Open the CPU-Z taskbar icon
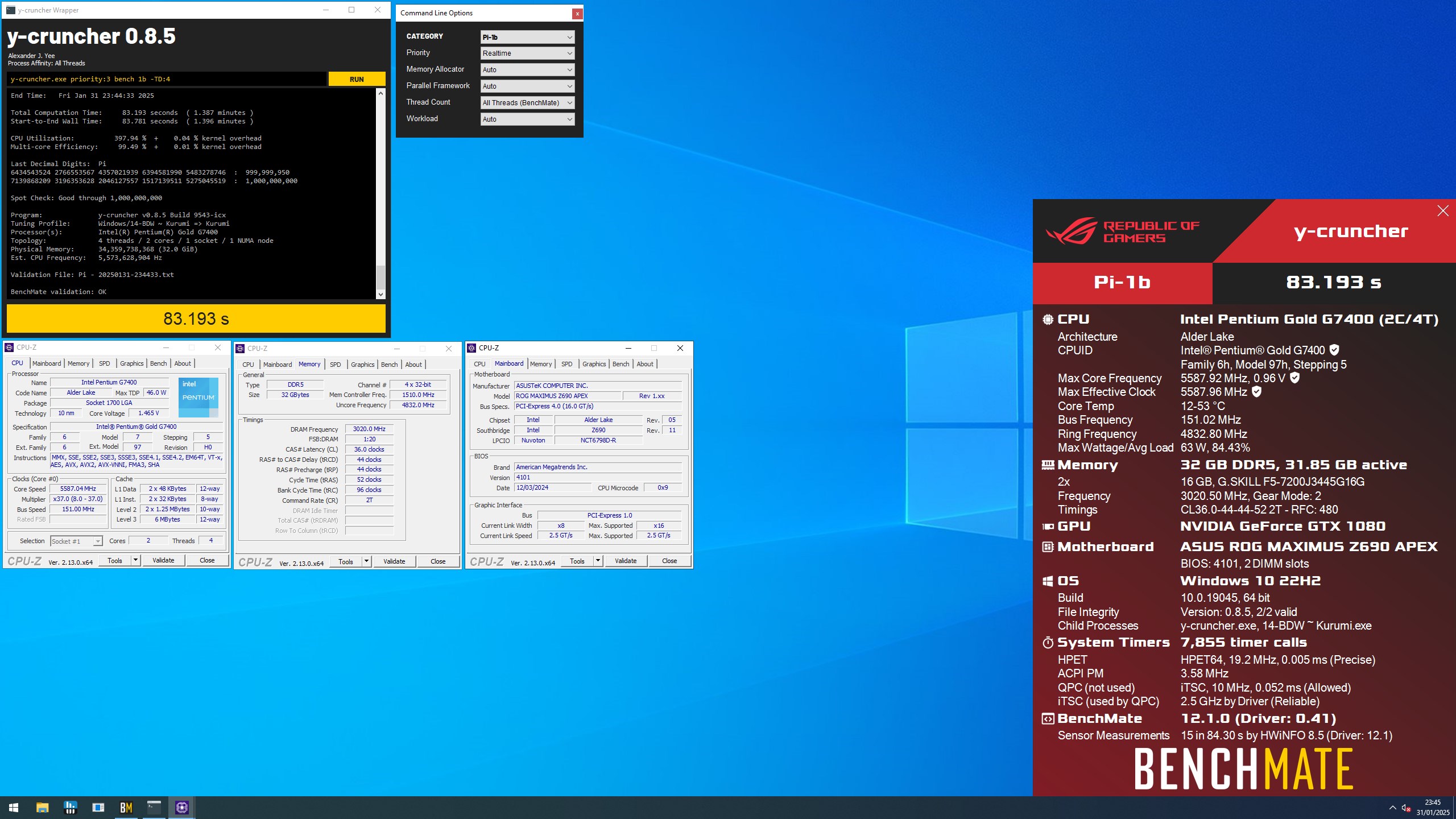 pos(182,808)
